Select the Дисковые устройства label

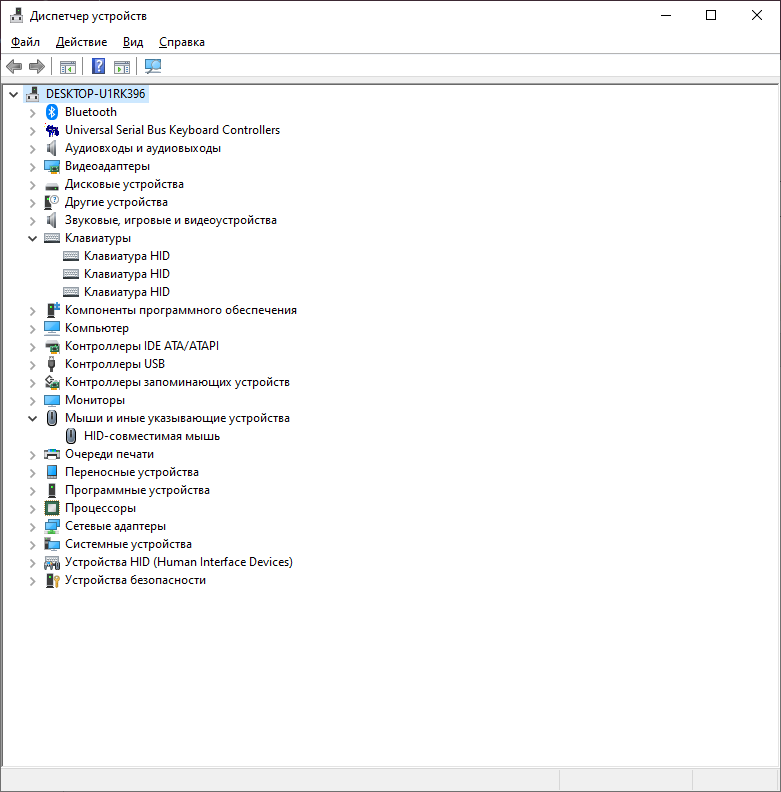click(x=124, y=184)
